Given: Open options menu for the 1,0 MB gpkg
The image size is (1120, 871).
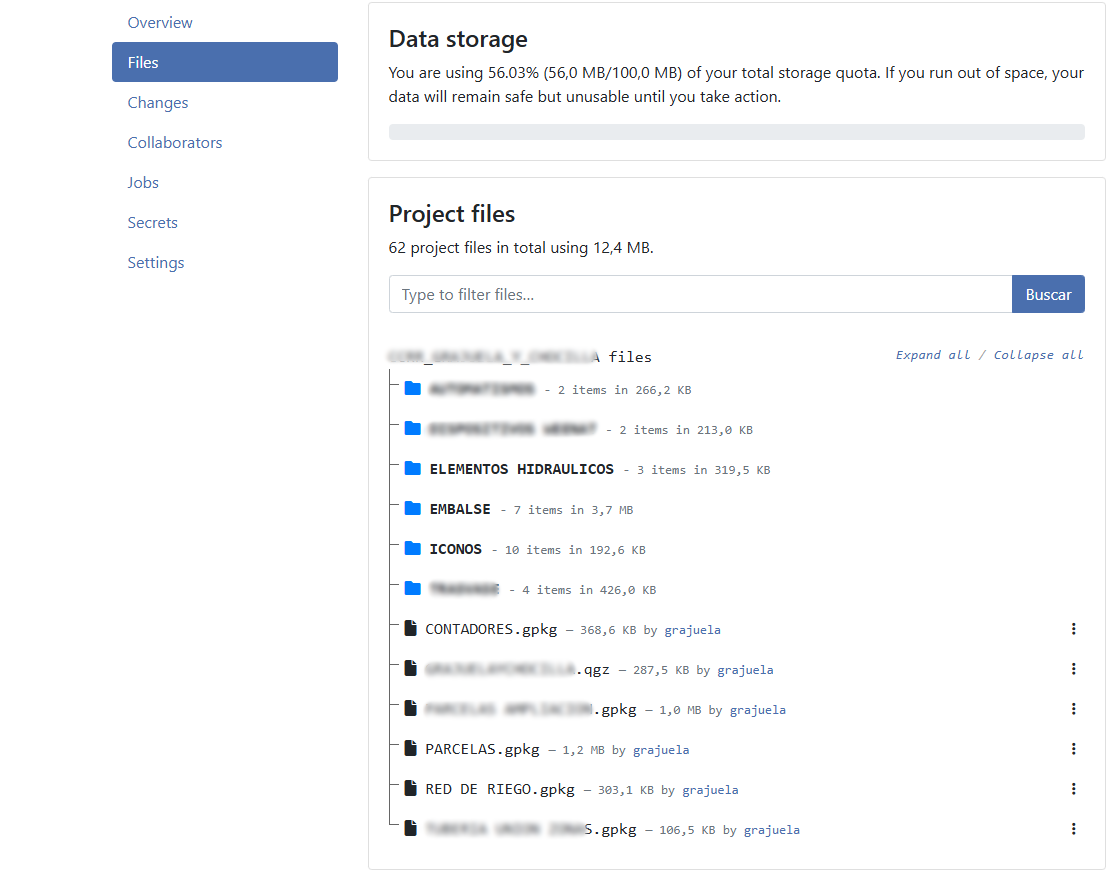Looking at the screenshot, I should (x=1073, y=709).
